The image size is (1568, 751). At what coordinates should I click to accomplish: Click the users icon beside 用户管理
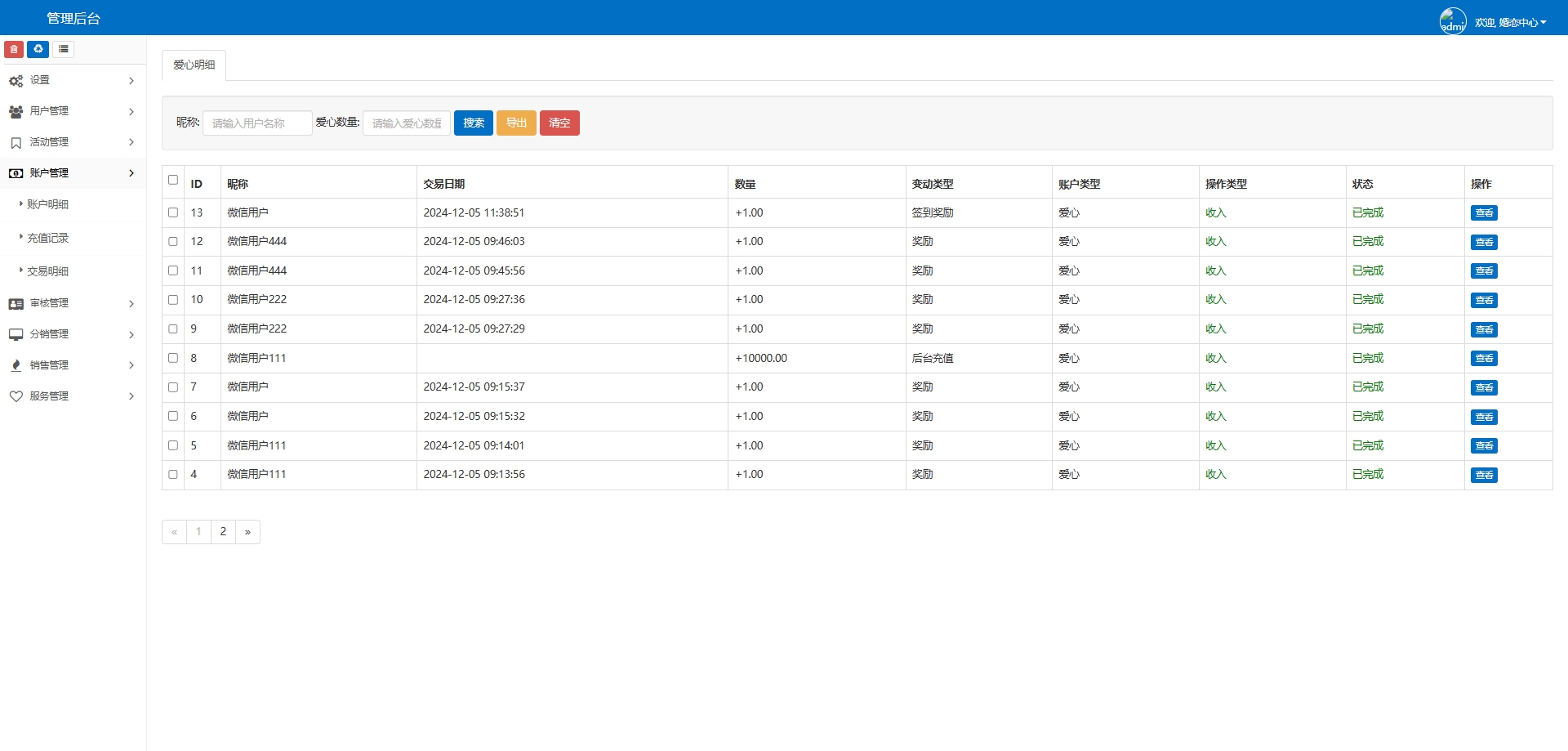tap(16, 111)
